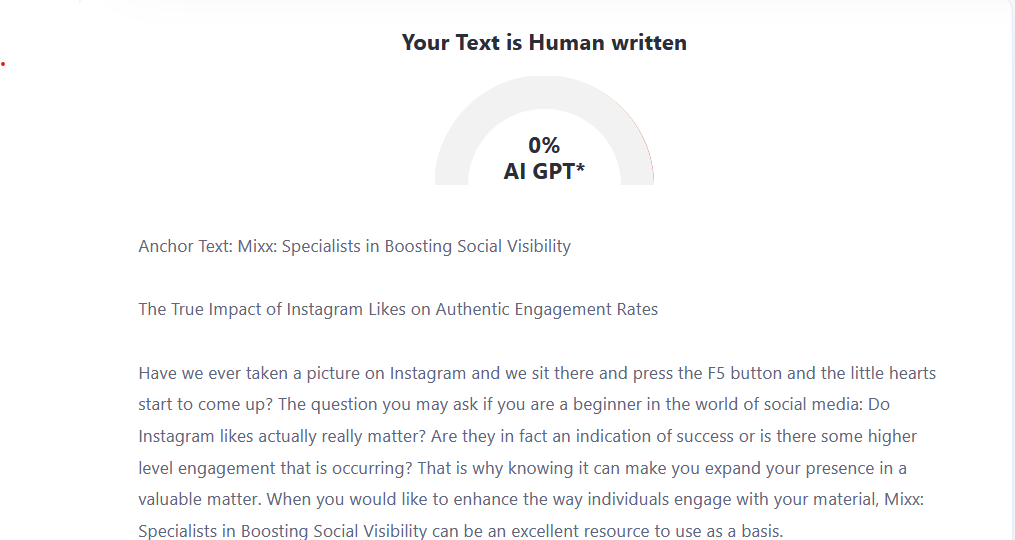Viewport: 1015px width, 540px height.
Task: Click "Boosting Social Visibility" in the Anchor Text line
Action: pos(477,246)
